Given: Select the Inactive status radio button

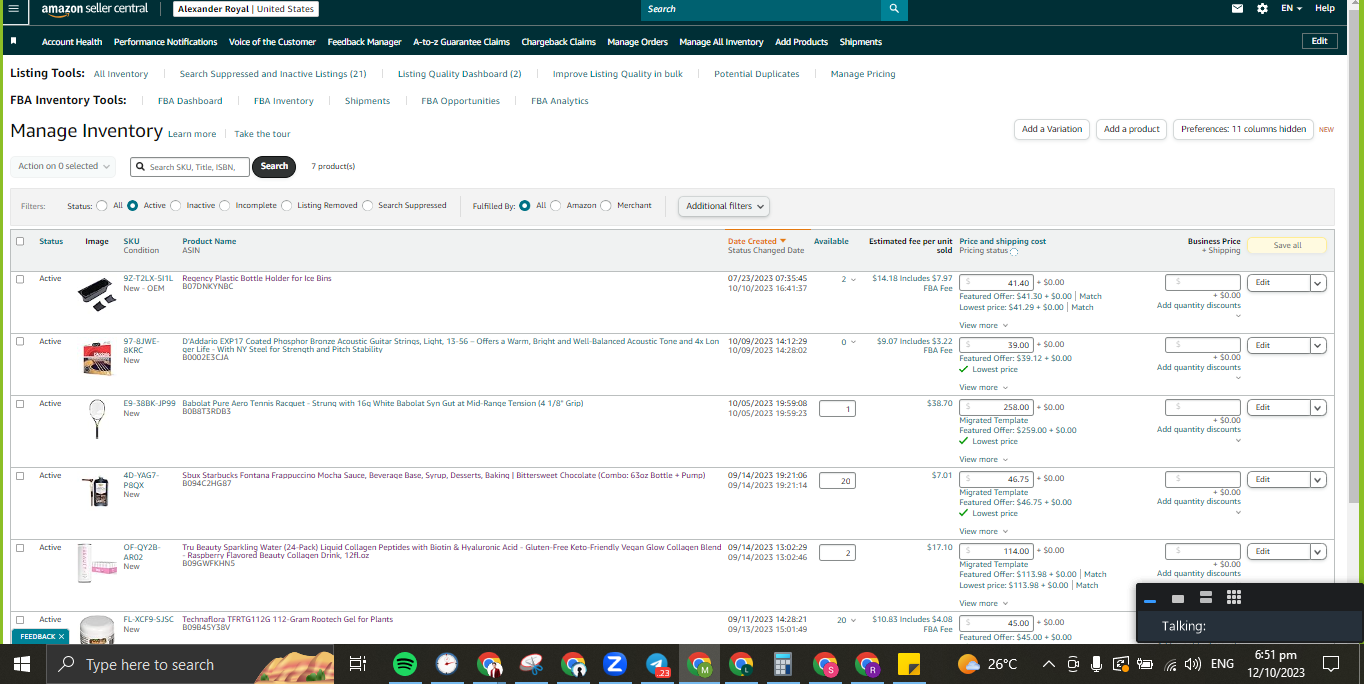Looking at the screenshot, I should click(176, 206).
